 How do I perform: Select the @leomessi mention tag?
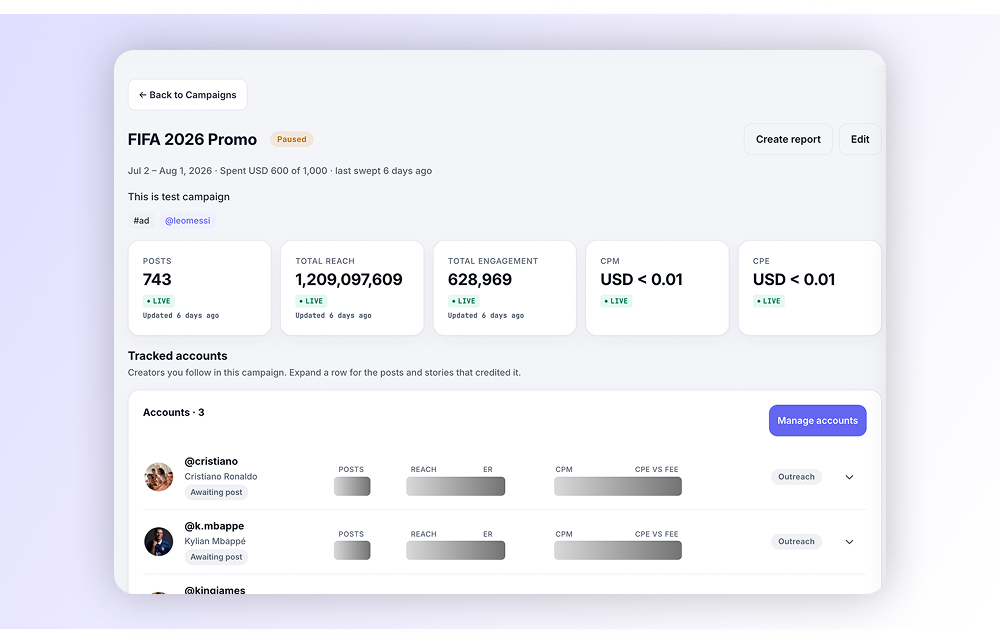click(188, 221)
